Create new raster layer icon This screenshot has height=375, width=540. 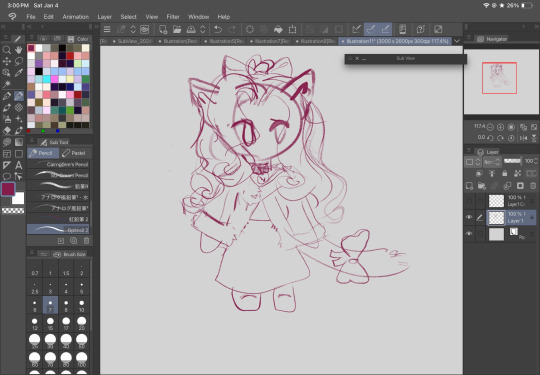coord(469,186)
